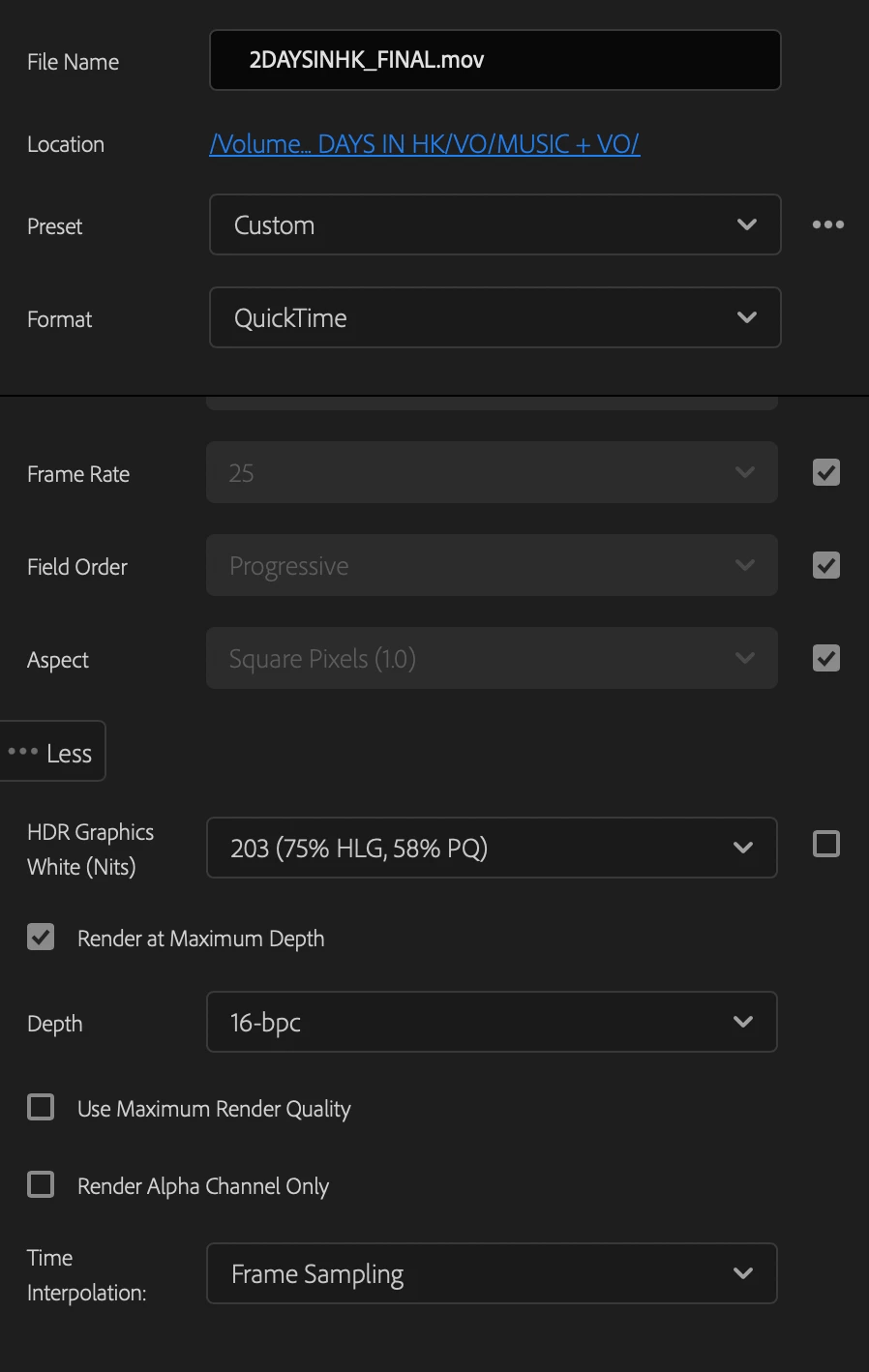Click the Frame Rate dropdown showing 25
Image resolution: width=869 pixels, height=1372 pixels.
492,472
